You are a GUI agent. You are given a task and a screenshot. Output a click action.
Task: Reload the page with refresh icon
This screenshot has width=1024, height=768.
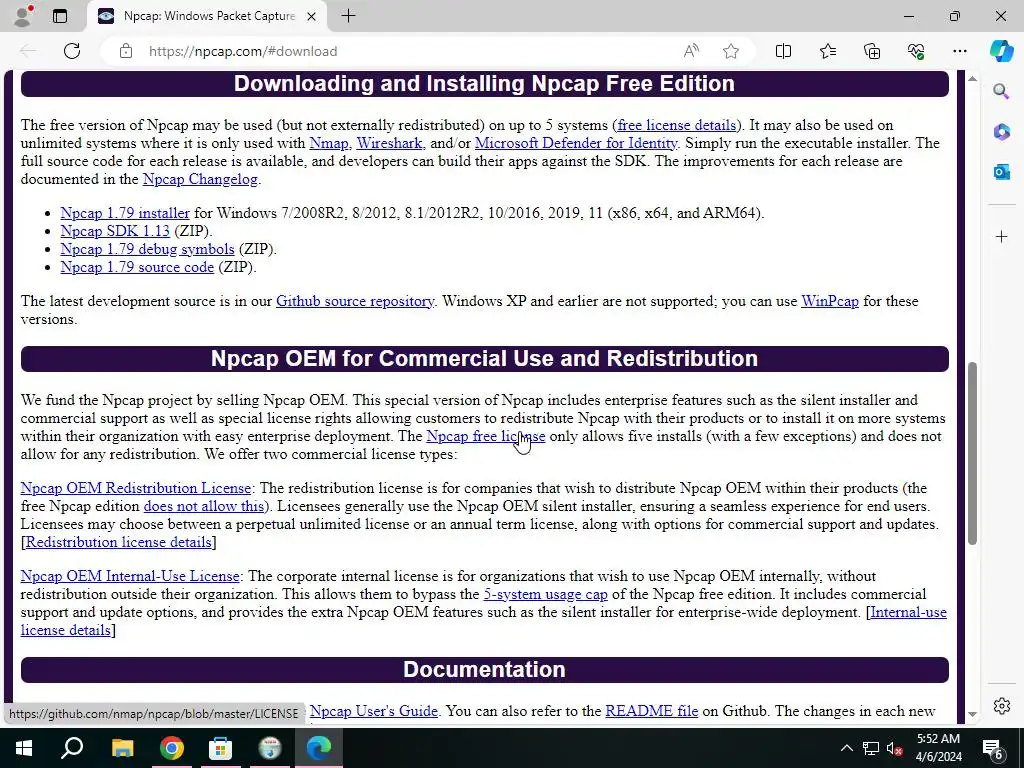[72, 51]
